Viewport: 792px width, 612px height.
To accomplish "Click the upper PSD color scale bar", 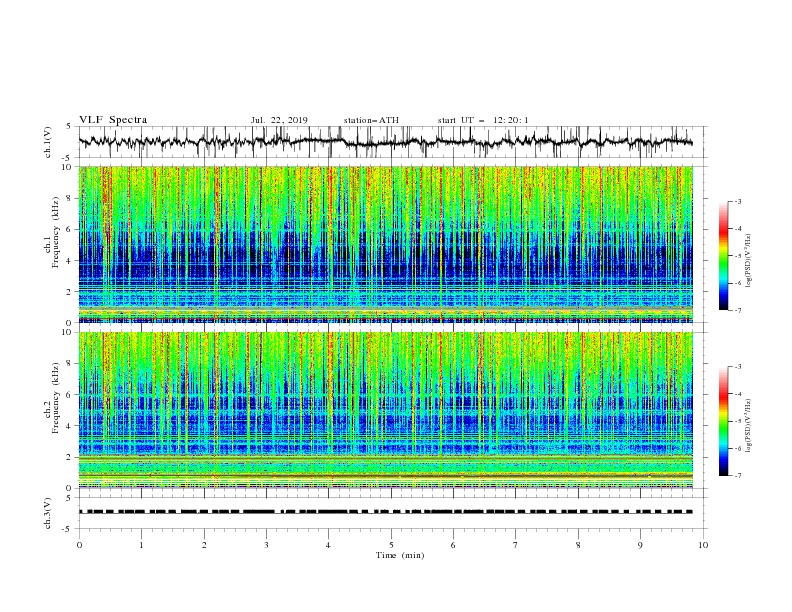I will click(x=723, y=256).
